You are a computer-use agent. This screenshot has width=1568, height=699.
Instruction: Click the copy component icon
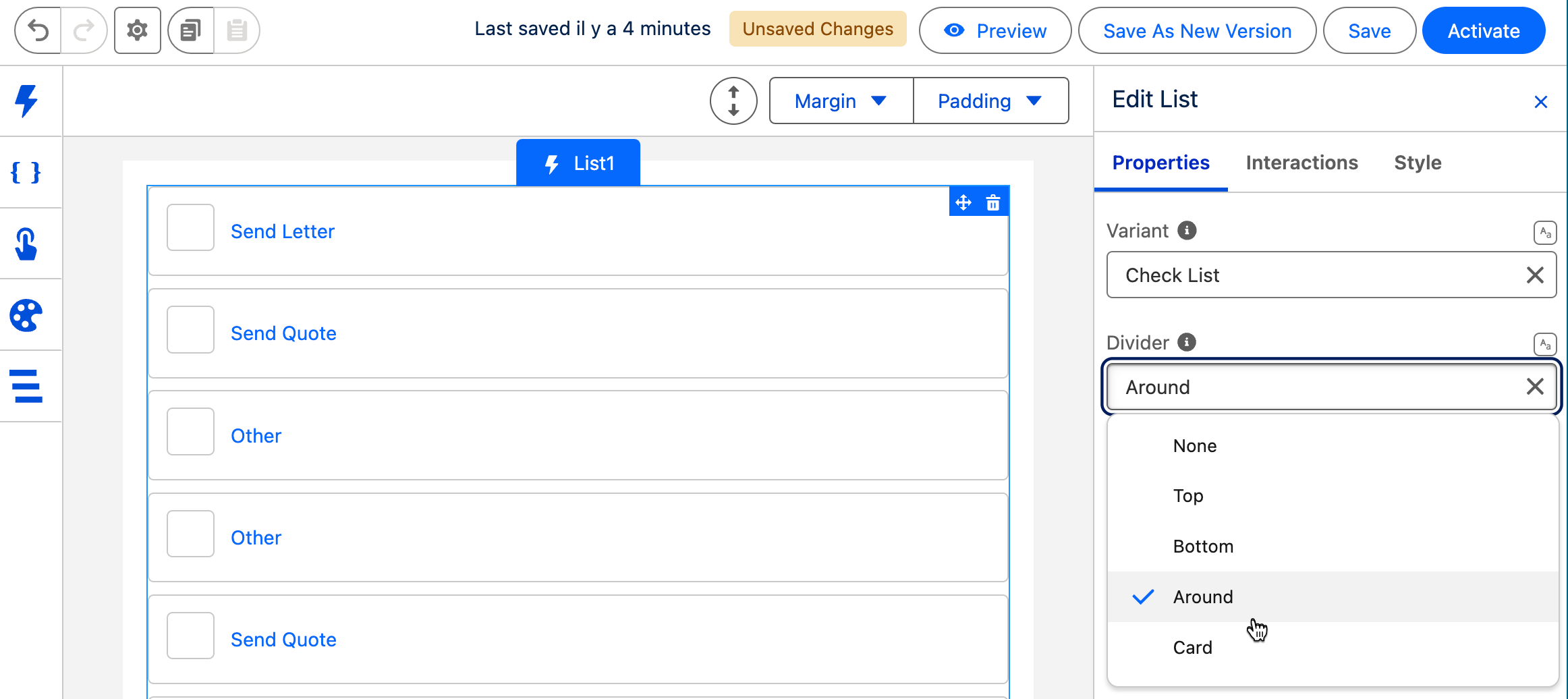pyautogui.click(x=191, y=30)
